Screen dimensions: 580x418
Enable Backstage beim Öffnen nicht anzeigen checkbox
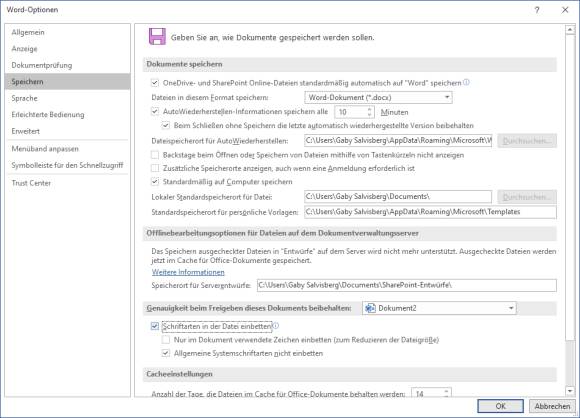pyautogui.click(x=155, y=155)
